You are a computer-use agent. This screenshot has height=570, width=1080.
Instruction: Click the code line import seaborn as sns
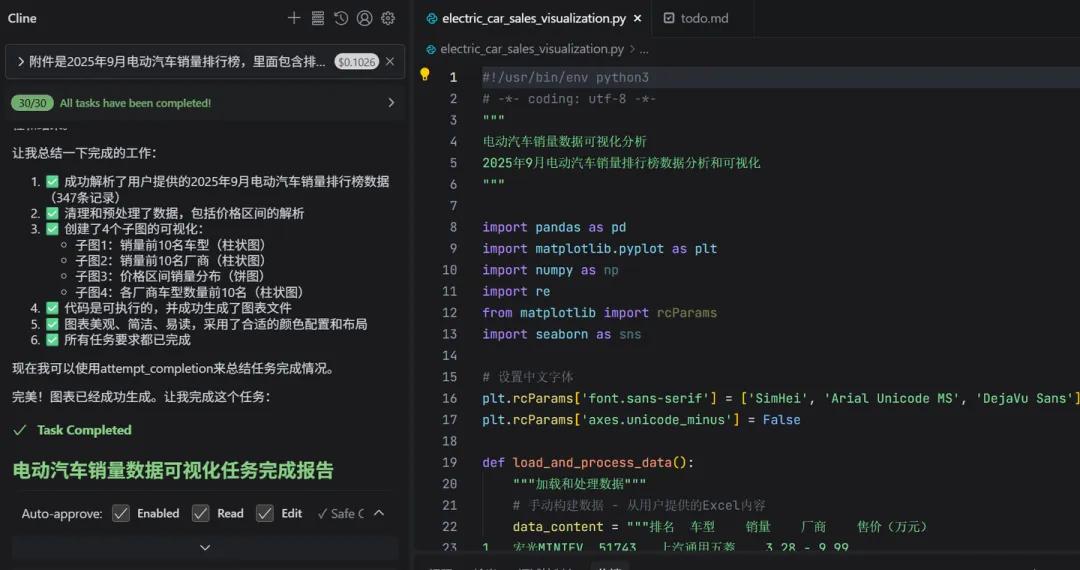tap(562, 334)
